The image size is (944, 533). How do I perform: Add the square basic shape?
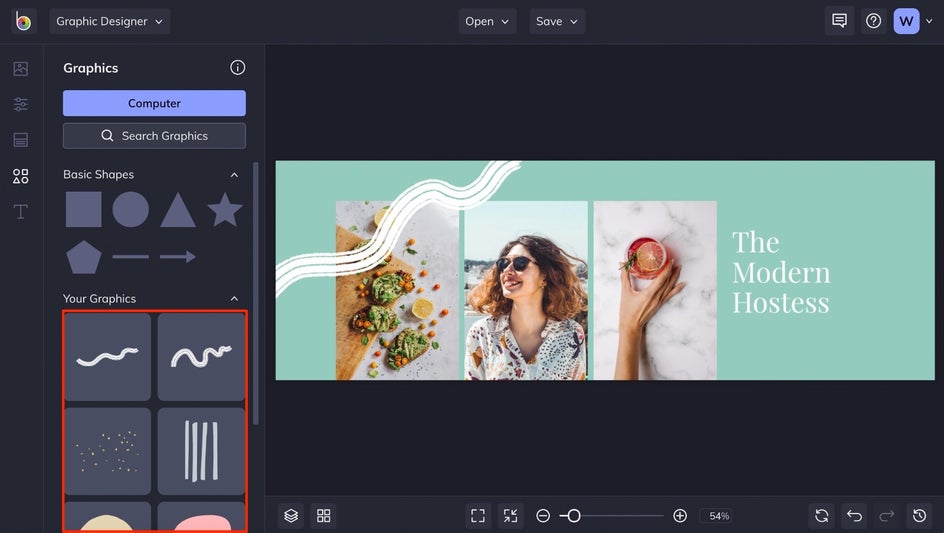[x=84, y=210]
